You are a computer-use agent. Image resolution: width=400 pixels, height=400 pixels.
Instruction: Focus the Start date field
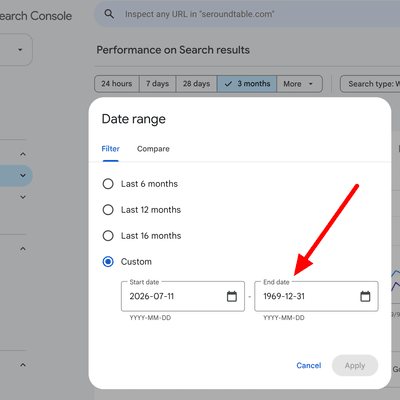coord(183,296)
